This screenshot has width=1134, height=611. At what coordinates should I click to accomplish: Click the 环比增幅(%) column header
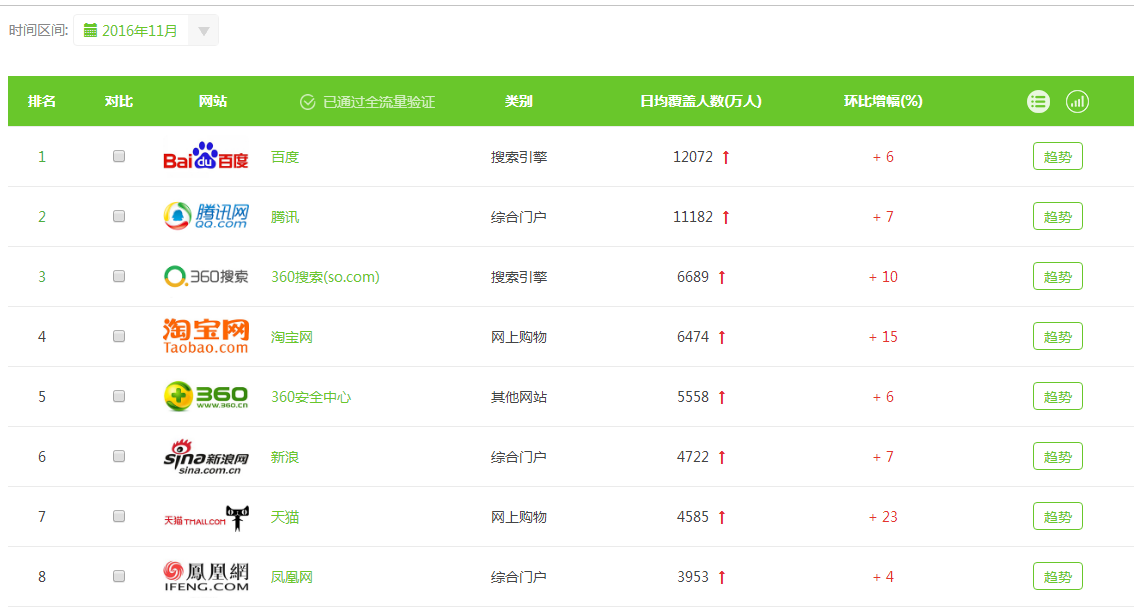pos(883,101)
